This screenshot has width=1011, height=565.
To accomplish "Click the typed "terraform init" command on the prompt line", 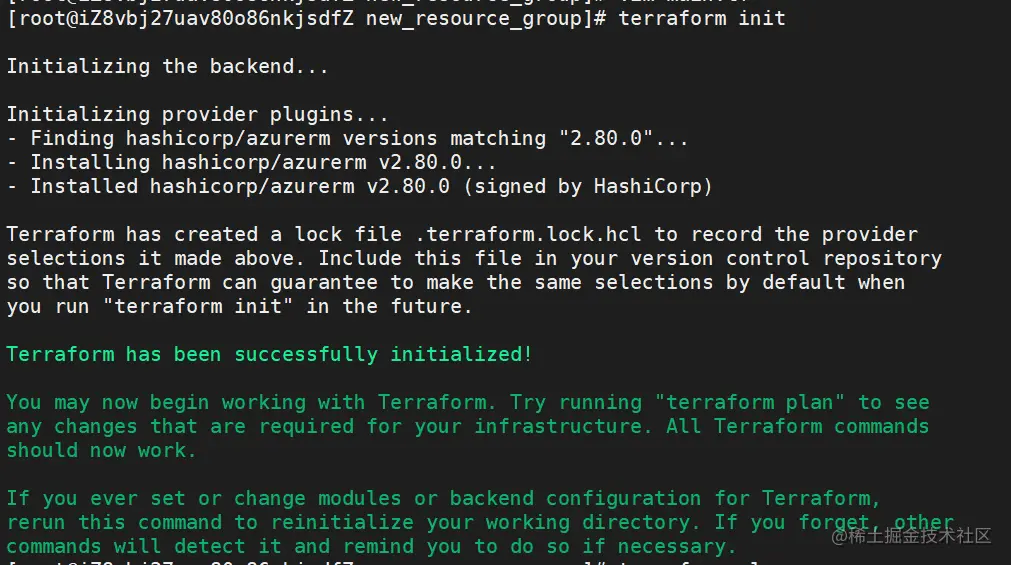I will click(701, 19).
